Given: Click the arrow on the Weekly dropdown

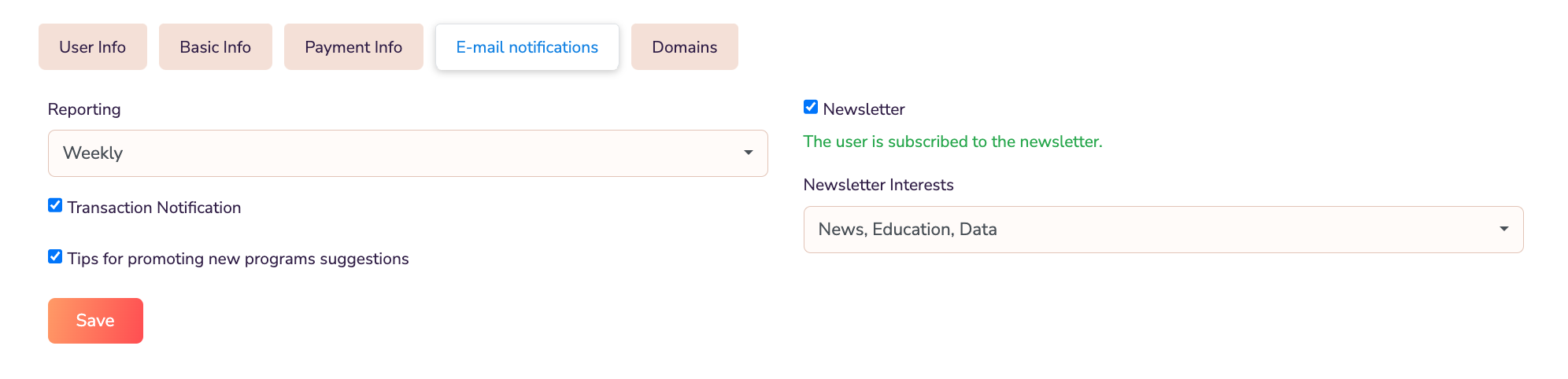Looking at the screenshot, I should click(x=749, y=153).
